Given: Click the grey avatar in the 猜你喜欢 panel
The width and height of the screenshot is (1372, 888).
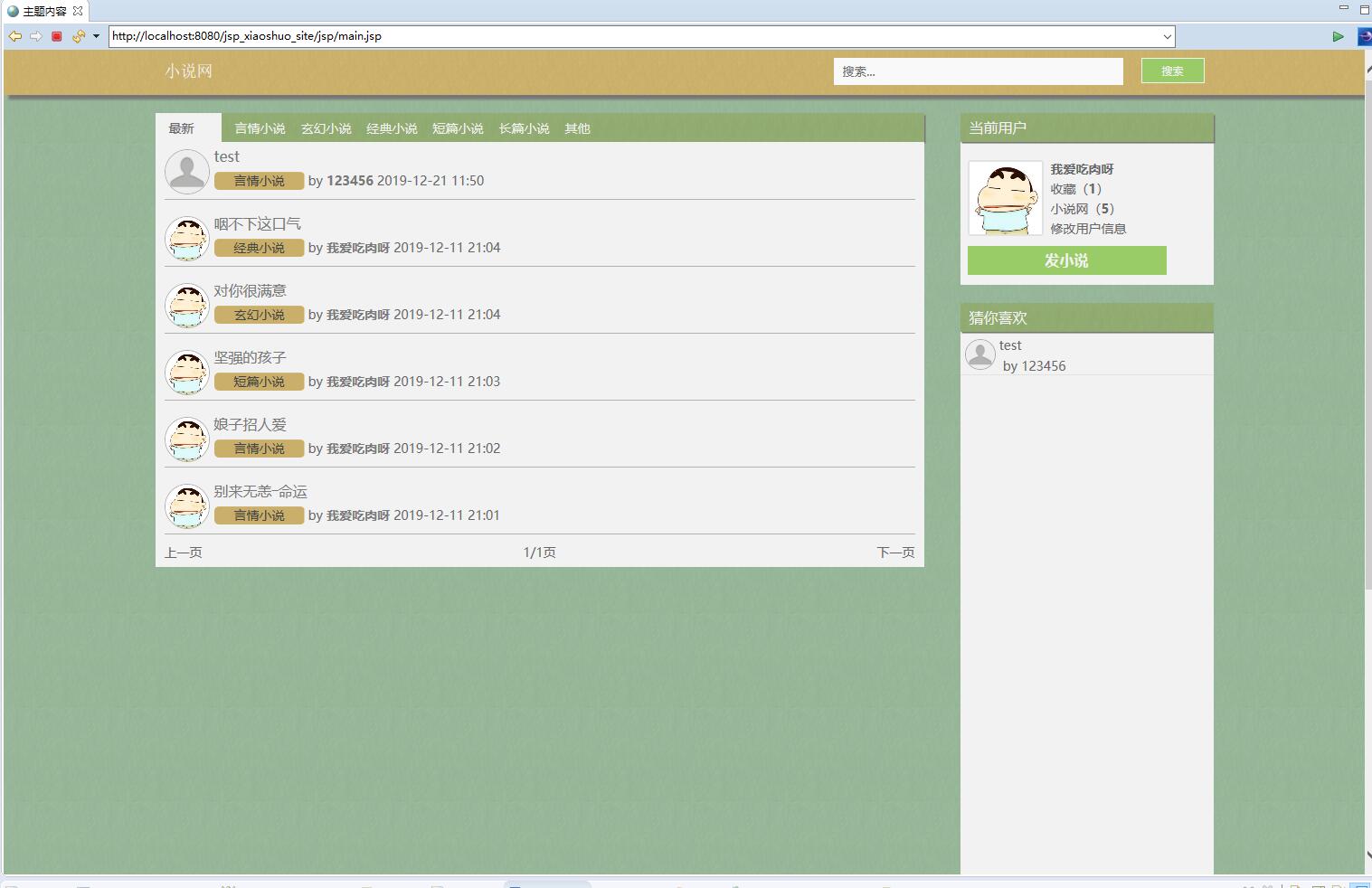Looking at the screenshot, I should (x=980, y=354).
